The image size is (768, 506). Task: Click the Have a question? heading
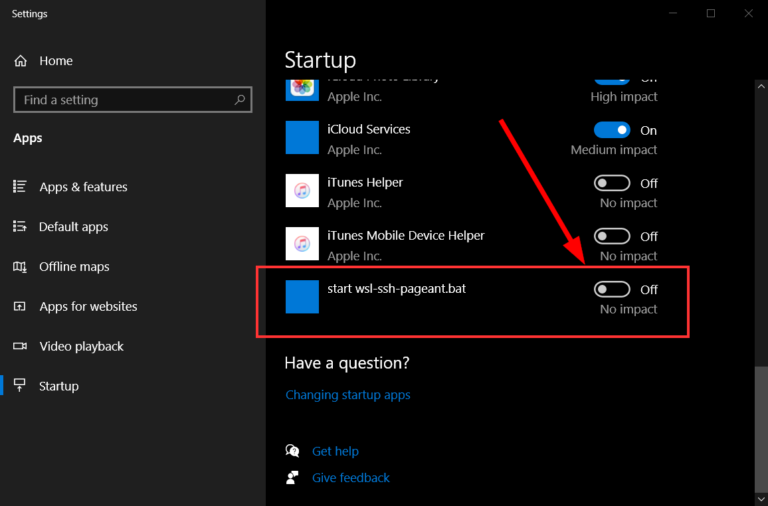[x=347, y=363]
